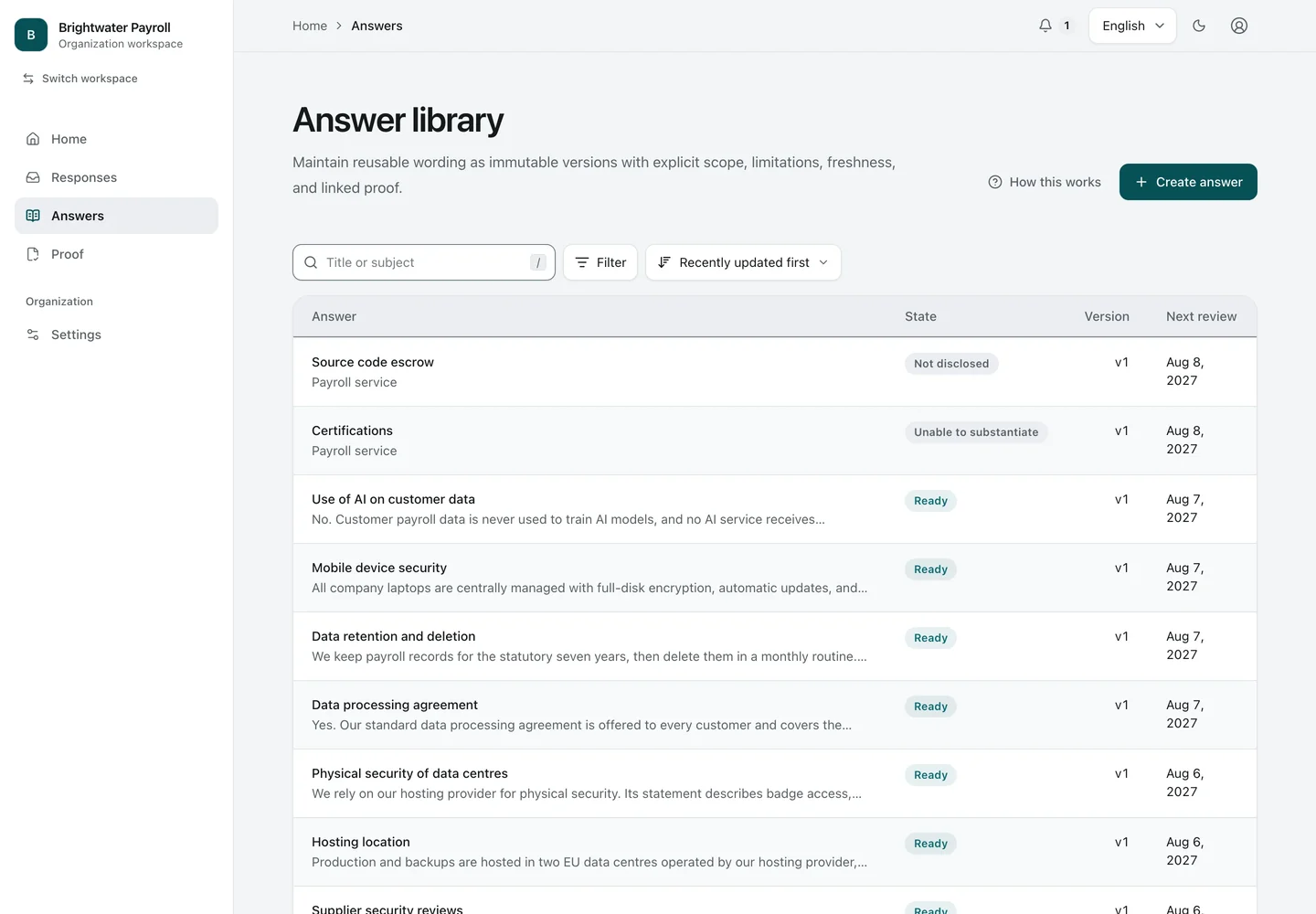Open Use of AI on customer data
This screenshot has height=914, width=1316.
pyautogui.click(x=775, y=509)
